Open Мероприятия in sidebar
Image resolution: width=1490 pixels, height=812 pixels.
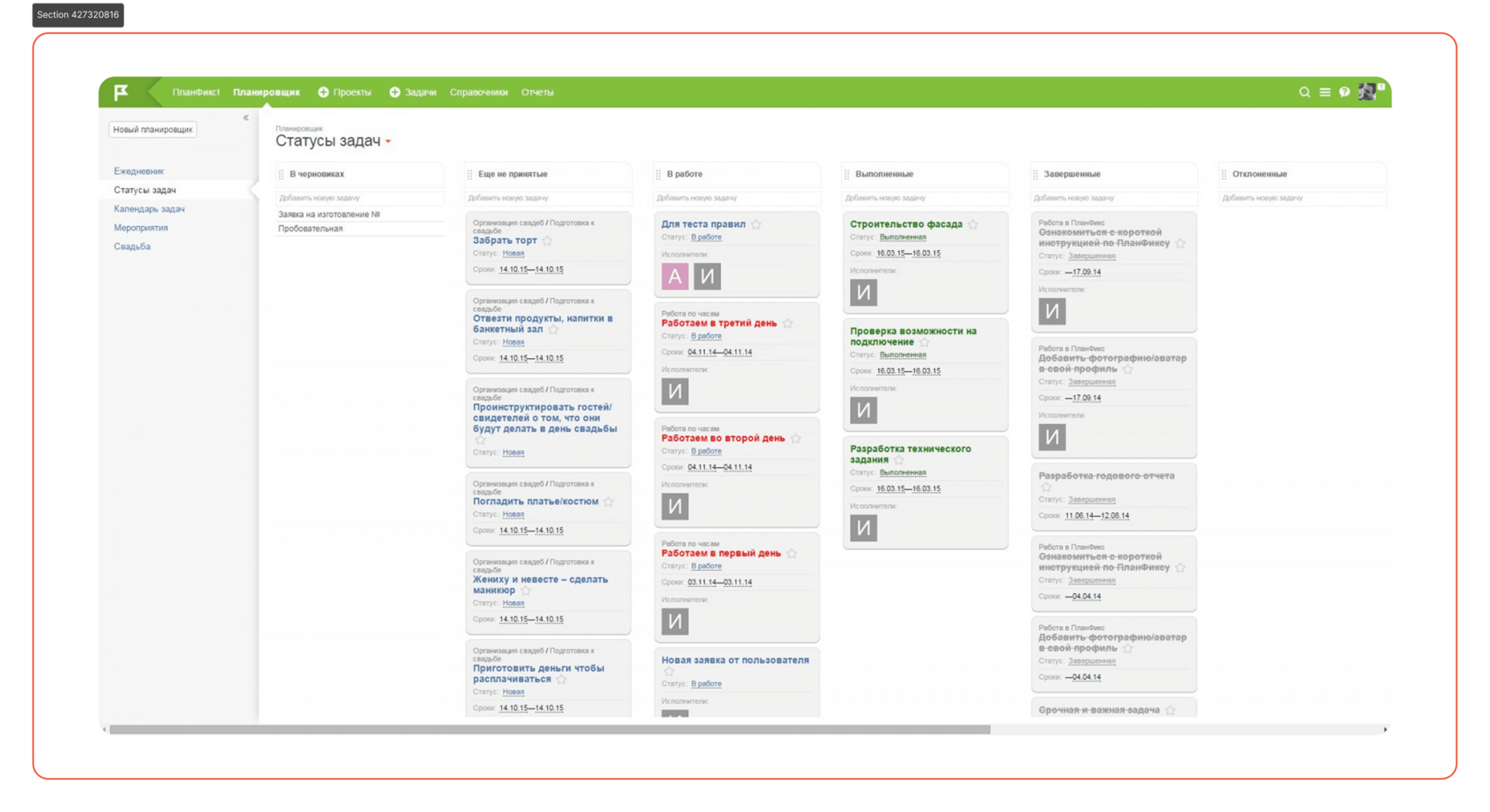tap(141, 228)
